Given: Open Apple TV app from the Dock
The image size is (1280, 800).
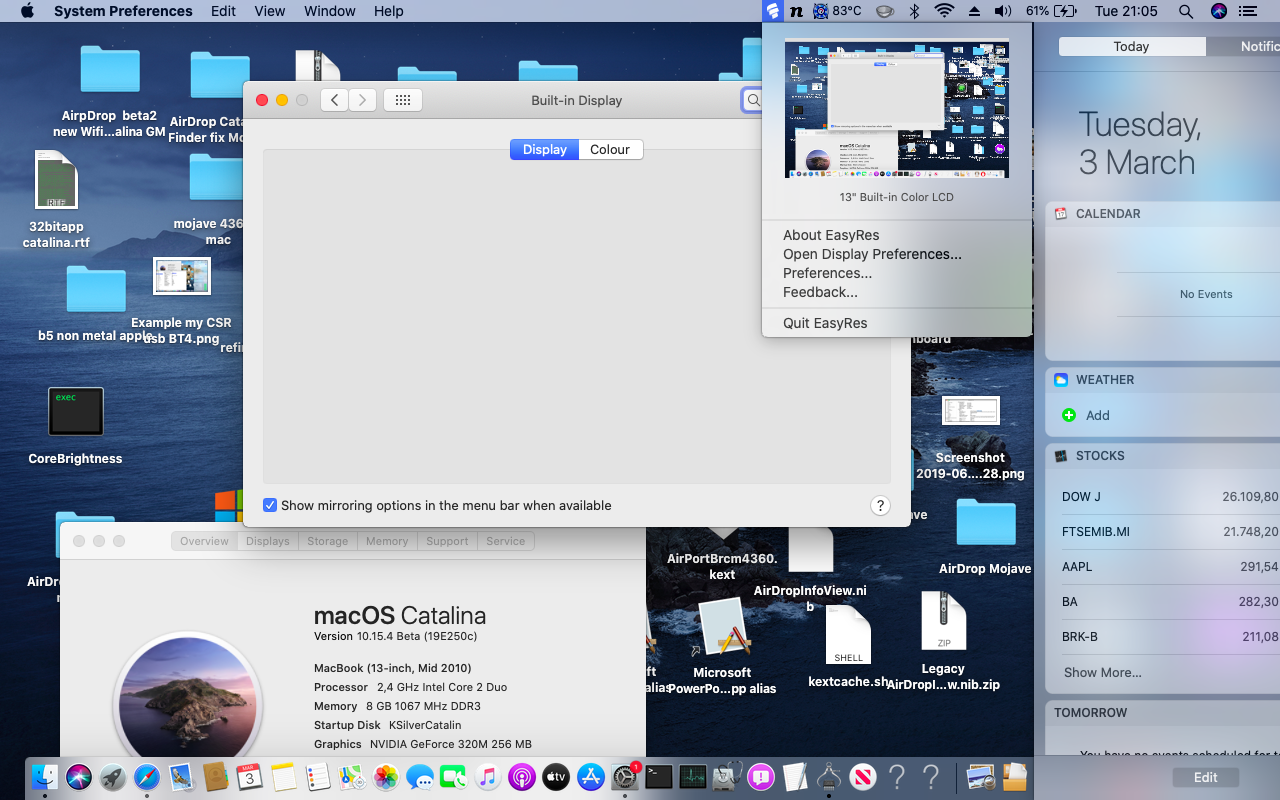Looking at the screenshot, I should [555, 776].
